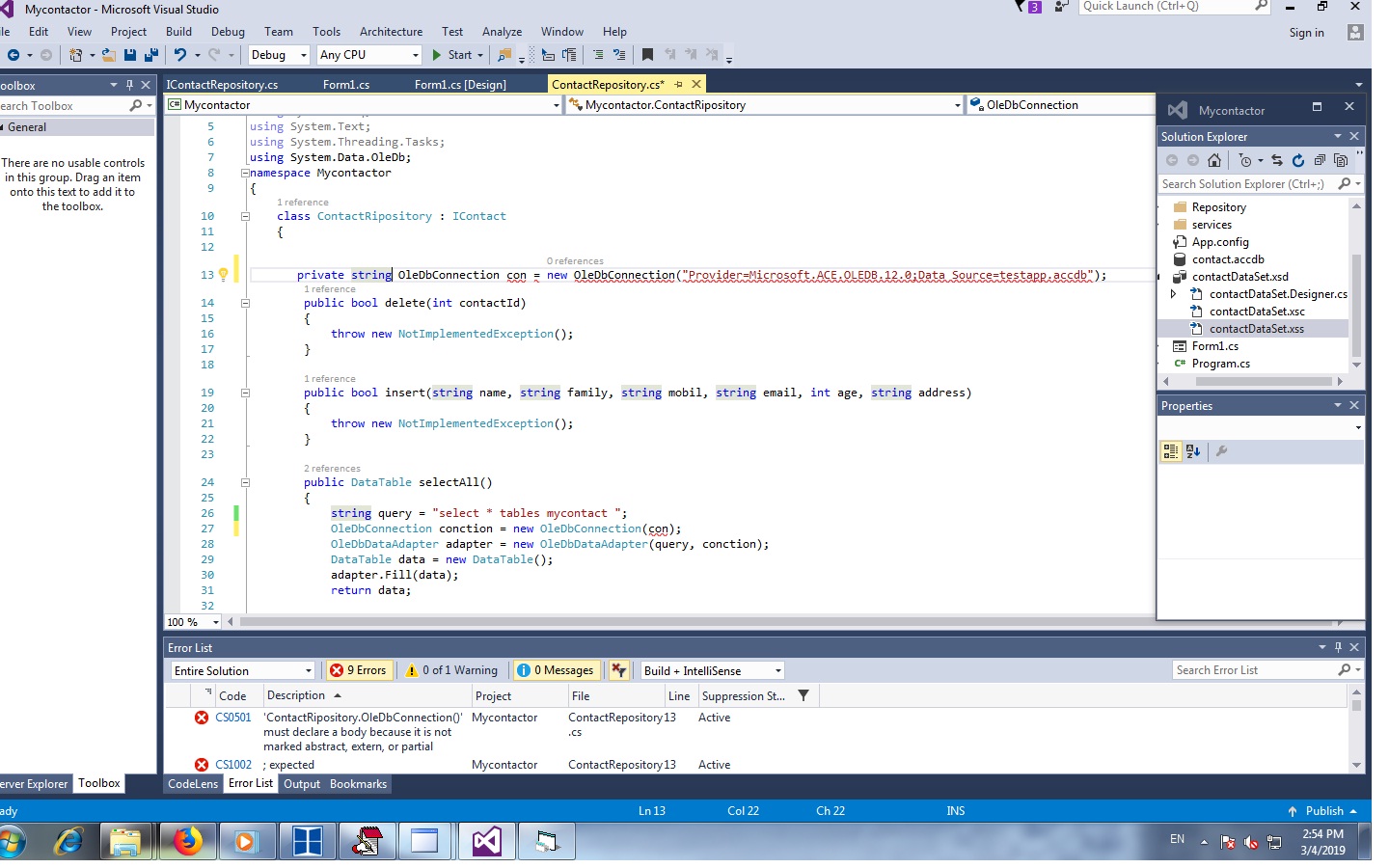Open the CS0501 error code link
This screenshot has height=868, width=1389.
pos(232,718)
